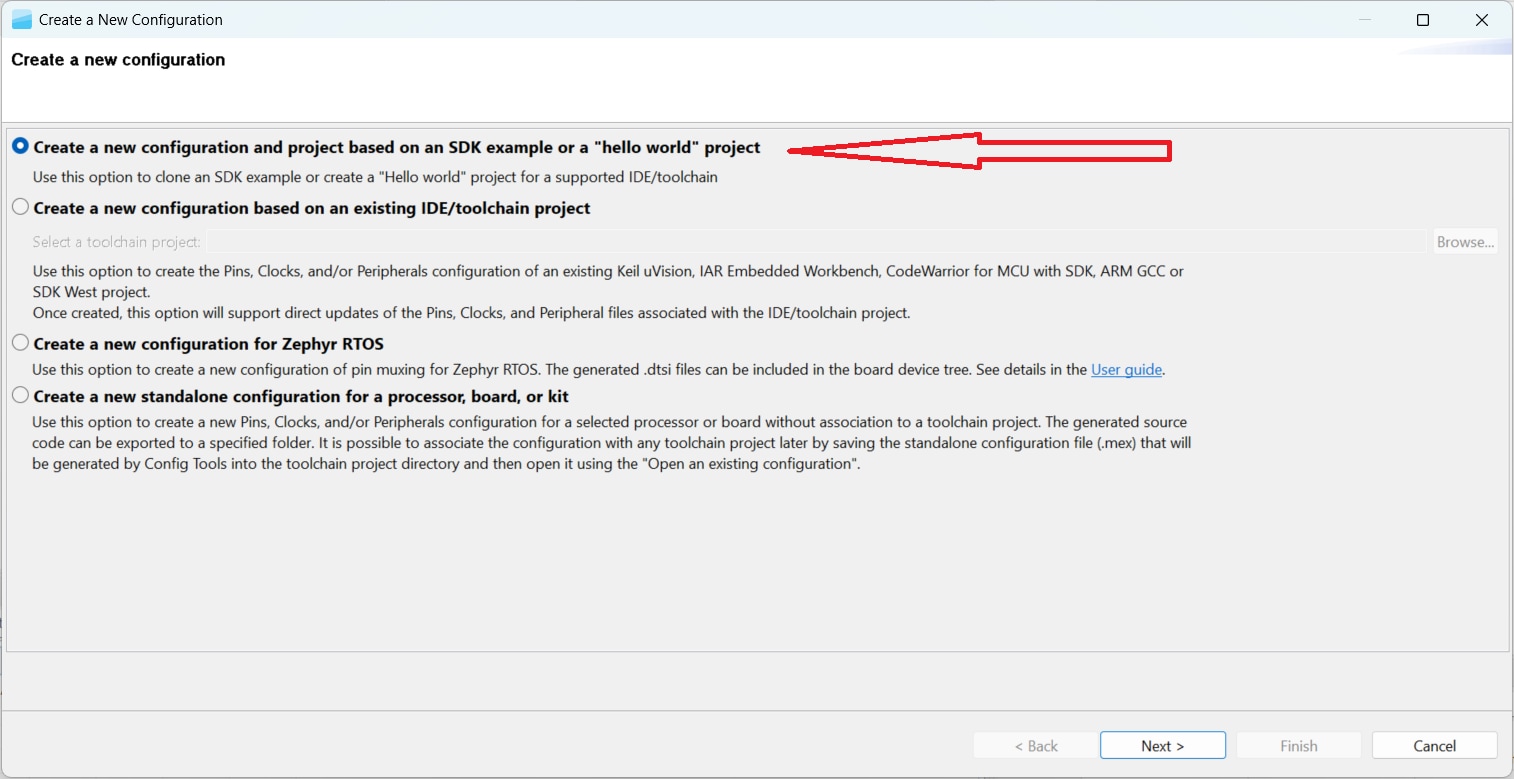Cancel the new configuration wizard
1514x779 pixels.
click(x=1434, y=745)
